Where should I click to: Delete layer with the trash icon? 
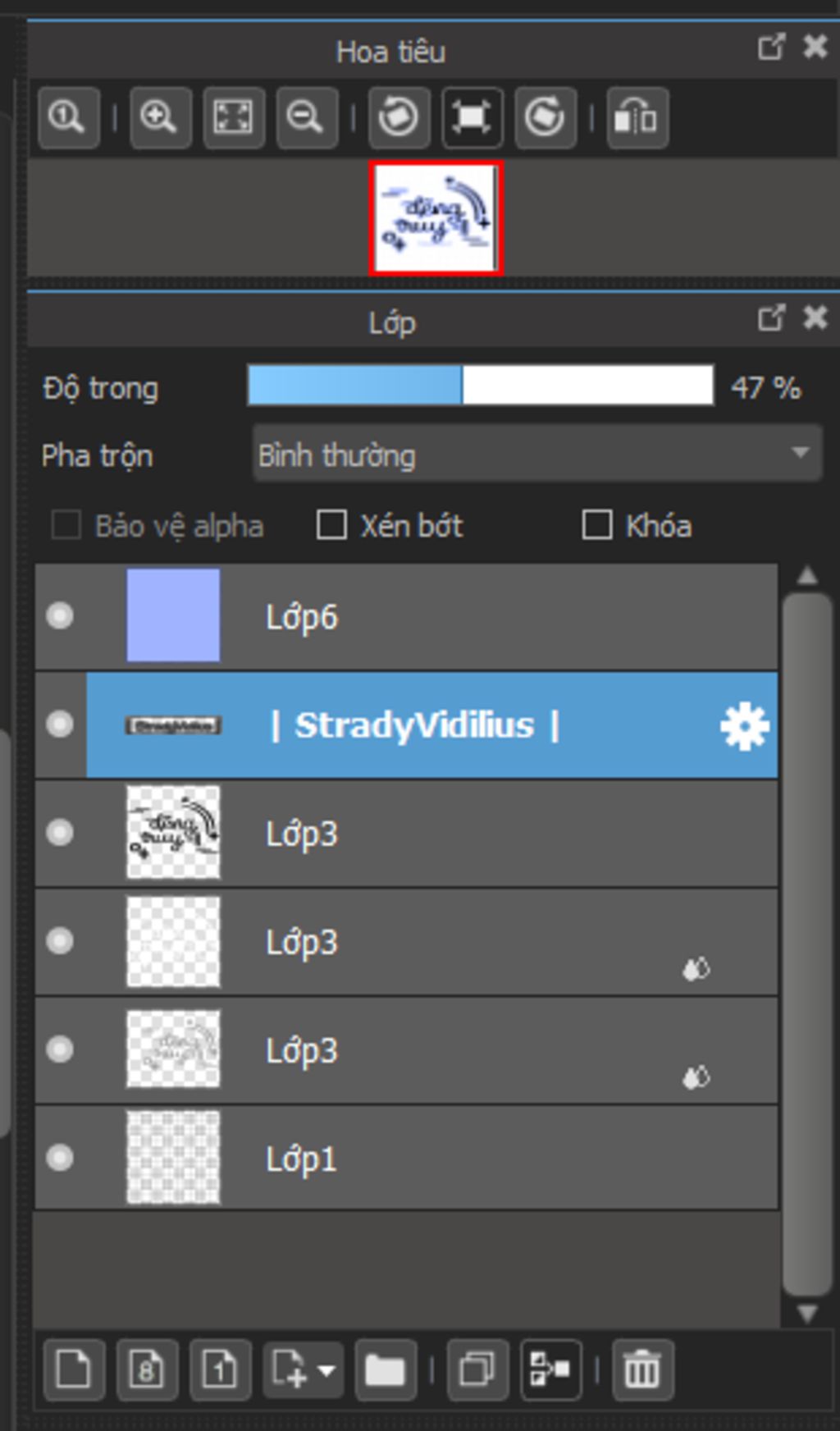(x=642, y=1369)
